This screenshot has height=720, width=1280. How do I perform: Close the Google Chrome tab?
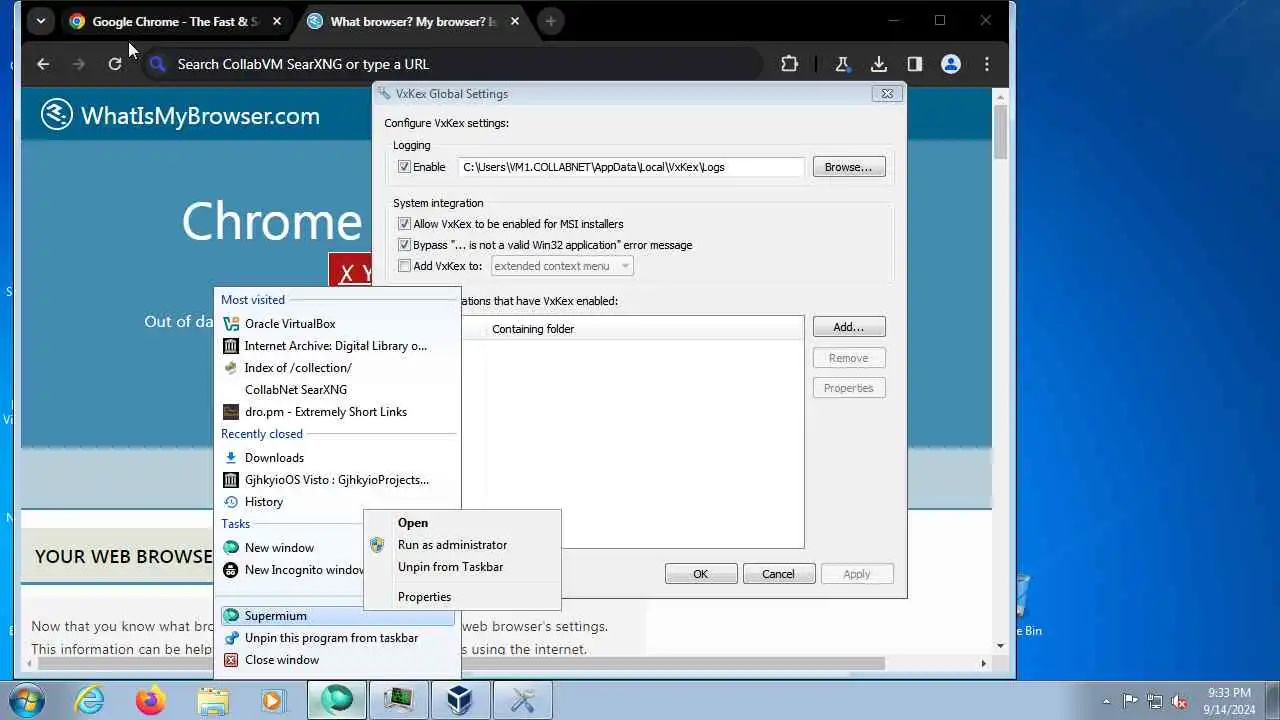[277, 21]
